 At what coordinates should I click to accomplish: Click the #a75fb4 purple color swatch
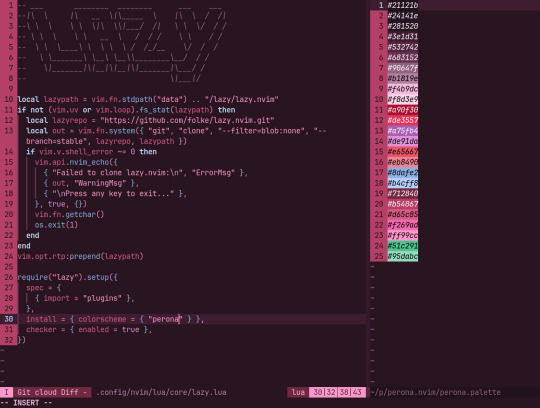(403, 130)
